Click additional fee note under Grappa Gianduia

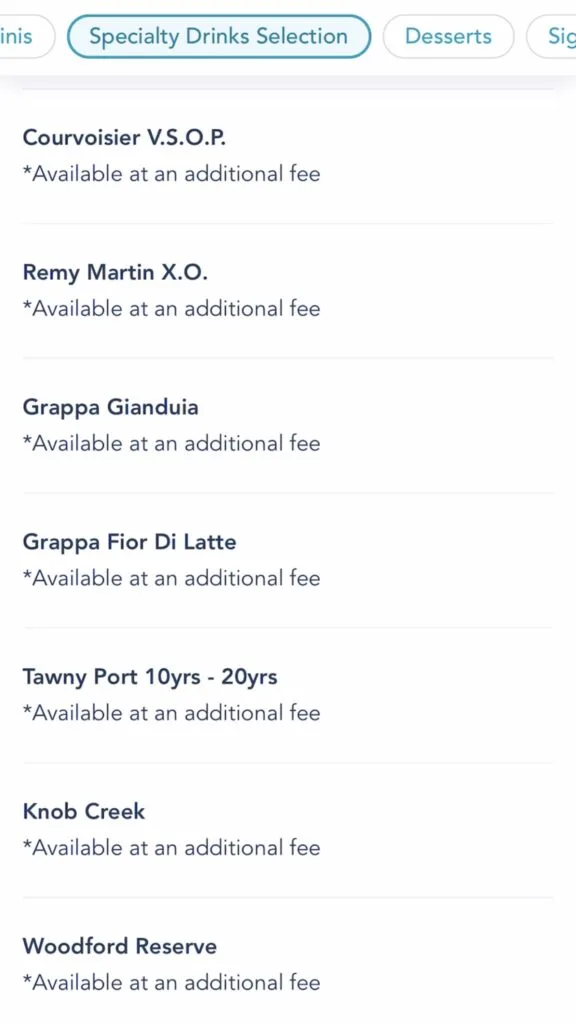pos(172,443)
